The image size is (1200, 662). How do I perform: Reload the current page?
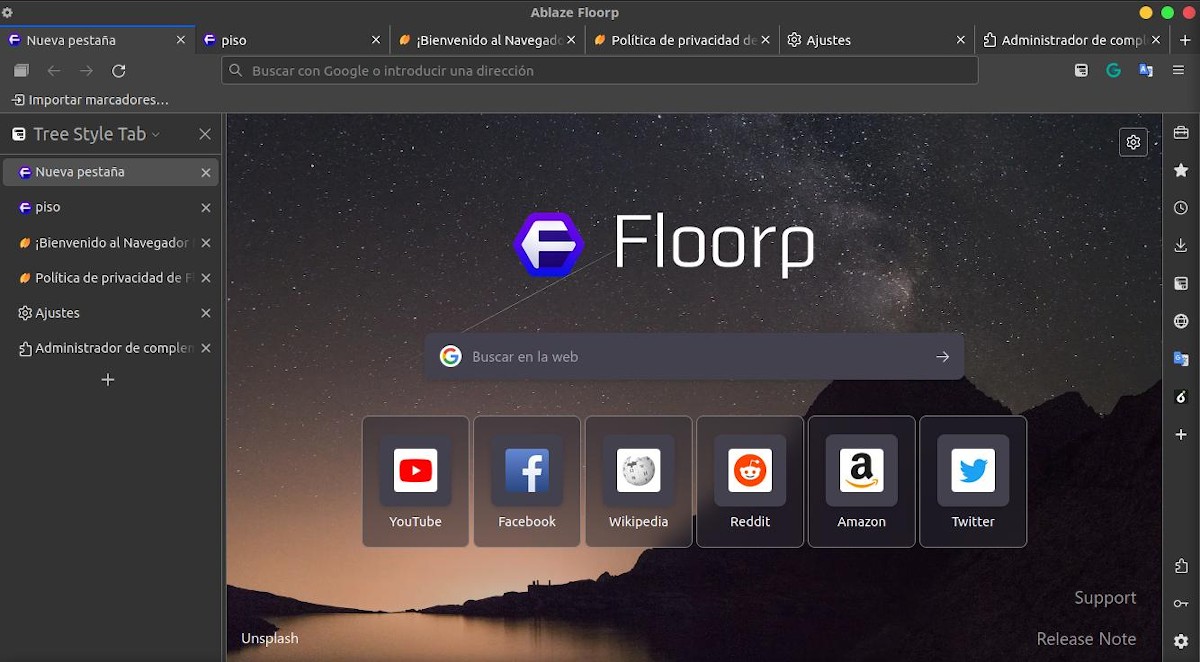(x=119, y=71)
